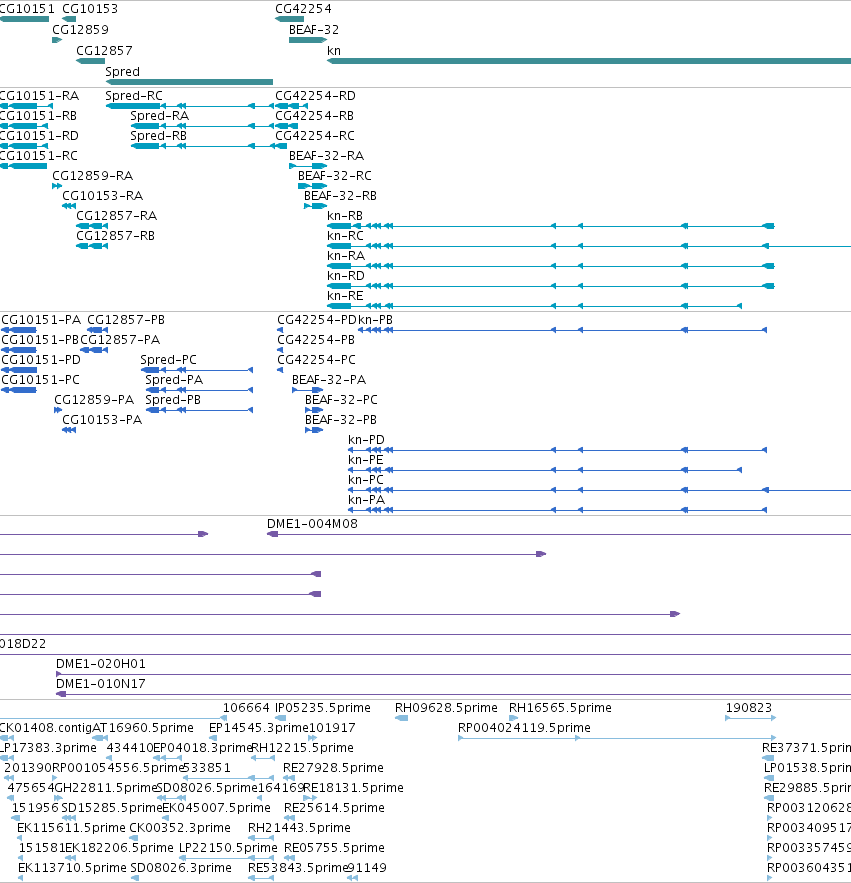Viewport: 851px width, 883px height.
Task: Select BAC clone DME1-004M08
Action: click(559, 534)
